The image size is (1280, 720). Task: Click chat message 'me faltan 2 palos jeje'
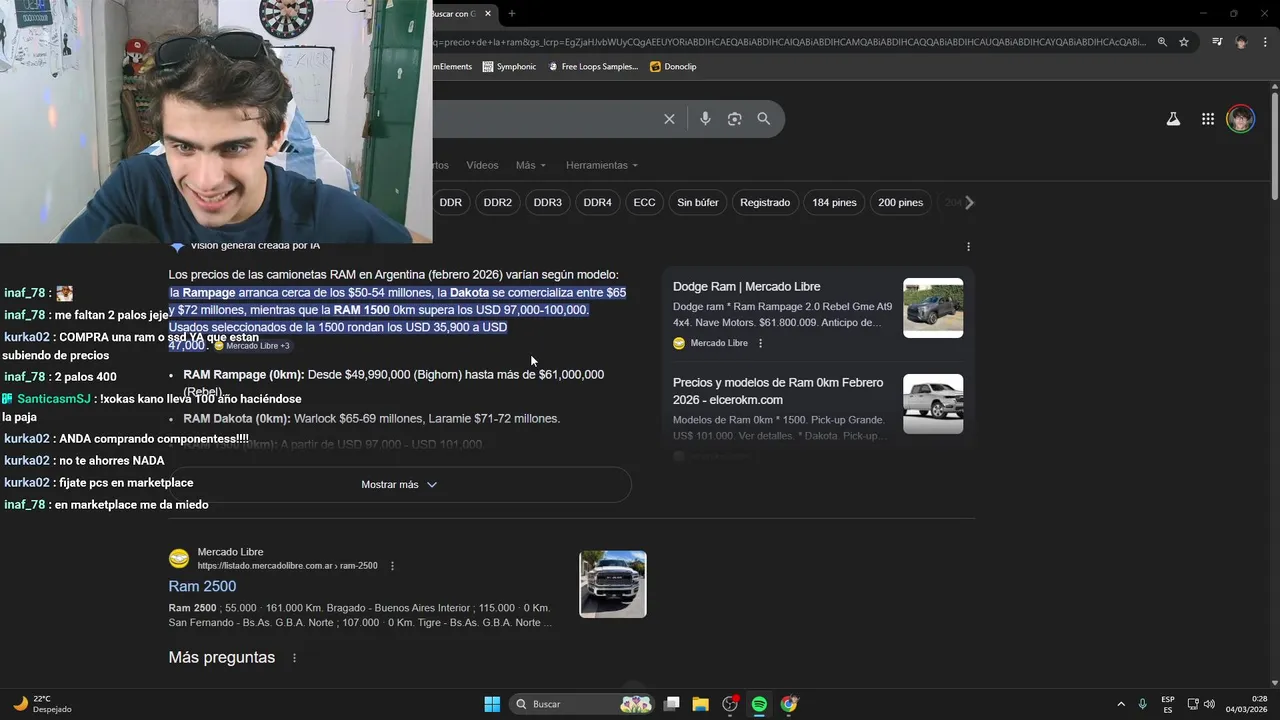click(112, 315)
